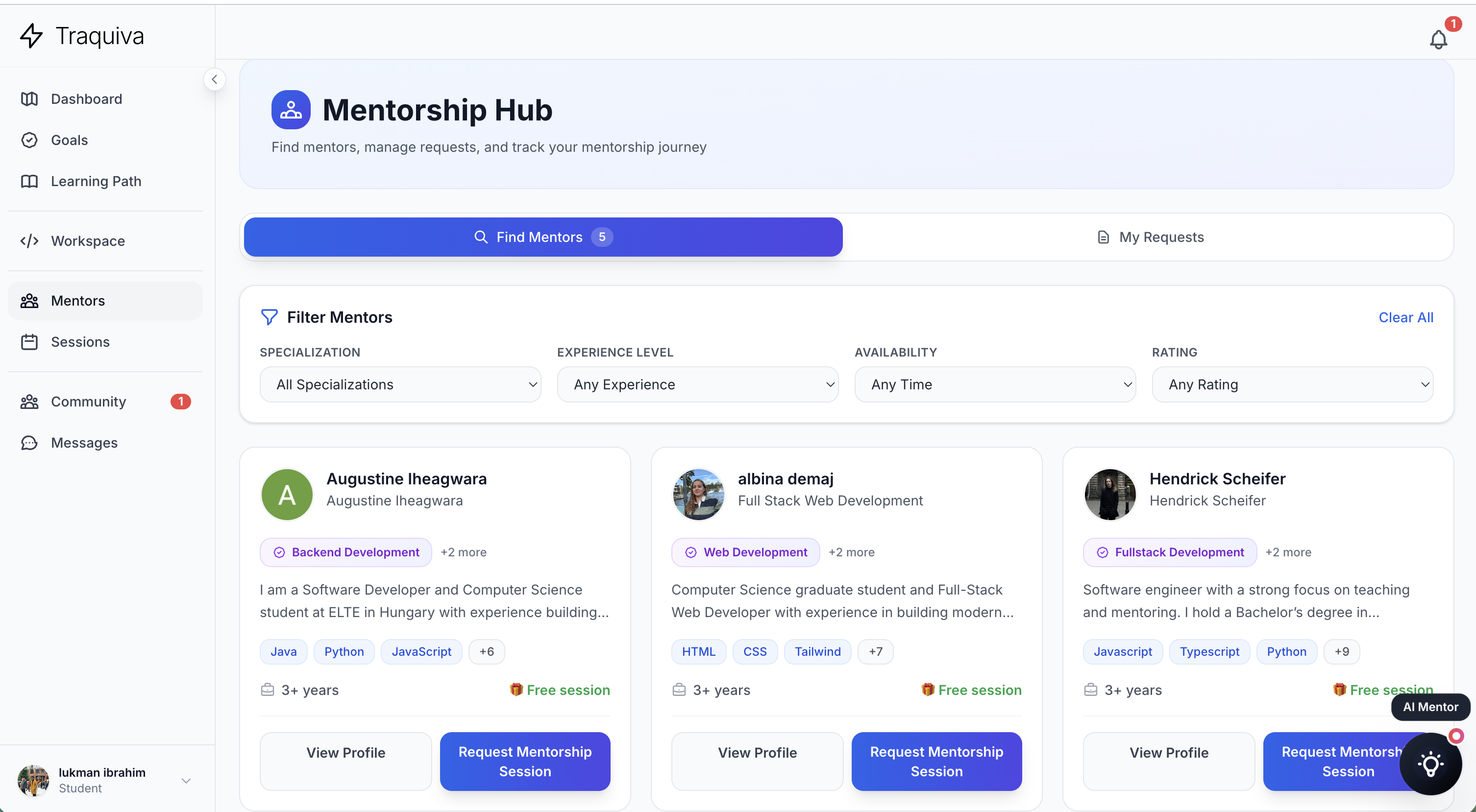View Hendrick Scheifer's profile picture thumbnail
Viewport: 1476px width, 812px height.
click(1109, 494)
